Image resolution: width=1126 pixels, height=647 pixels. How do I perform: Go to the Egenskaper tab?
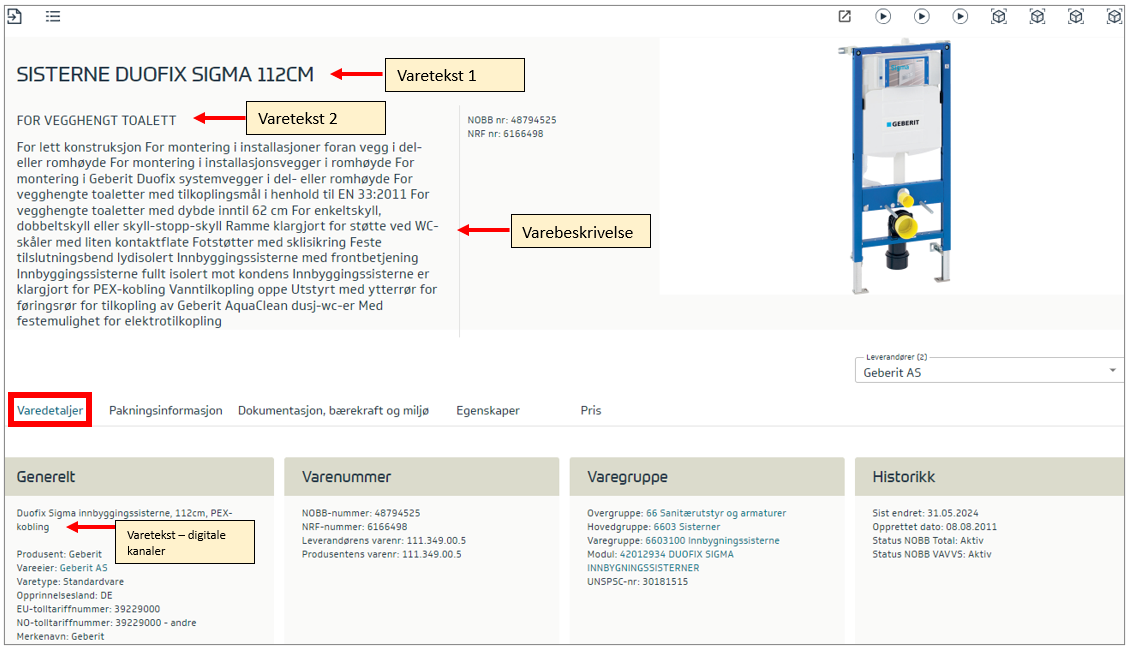tap(488, 410)
